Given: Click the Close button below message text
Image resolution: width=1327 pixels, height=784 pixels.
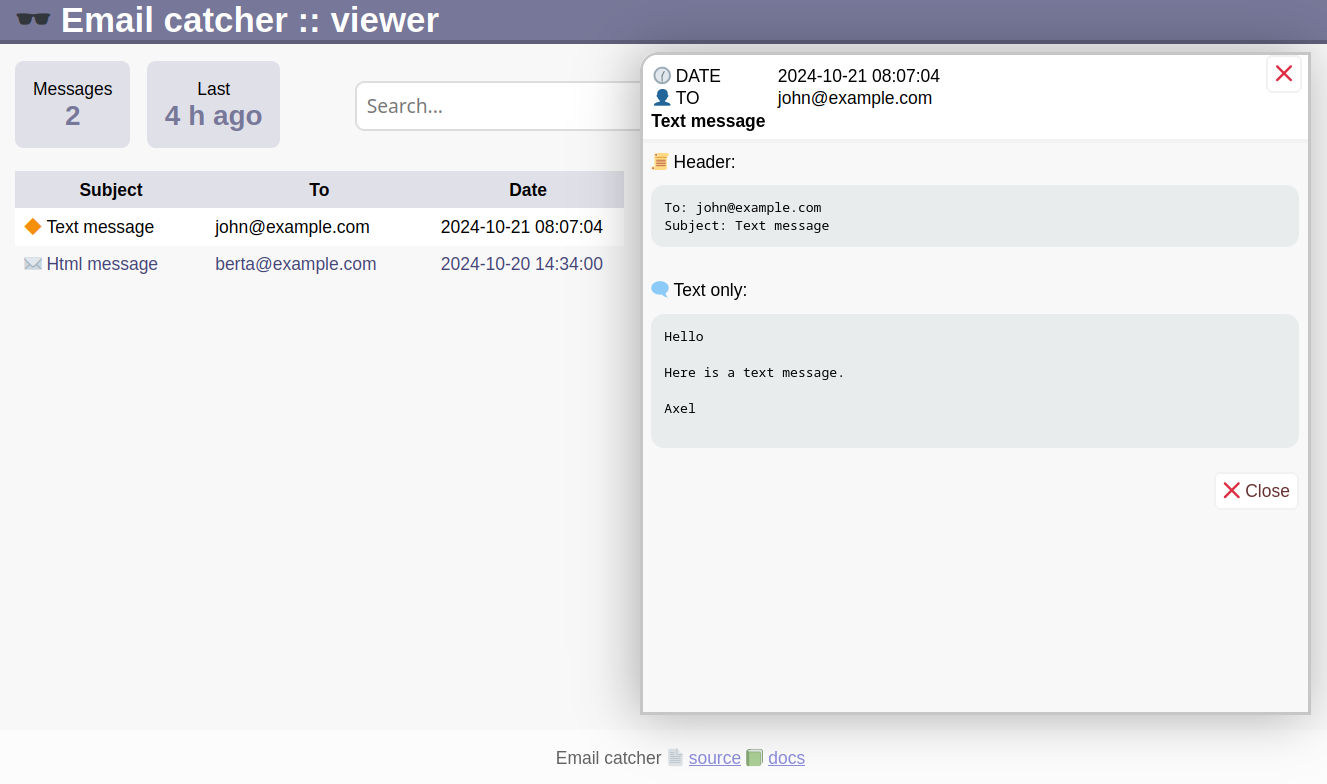Looking at the screenshot, I should click(1256, 491).
